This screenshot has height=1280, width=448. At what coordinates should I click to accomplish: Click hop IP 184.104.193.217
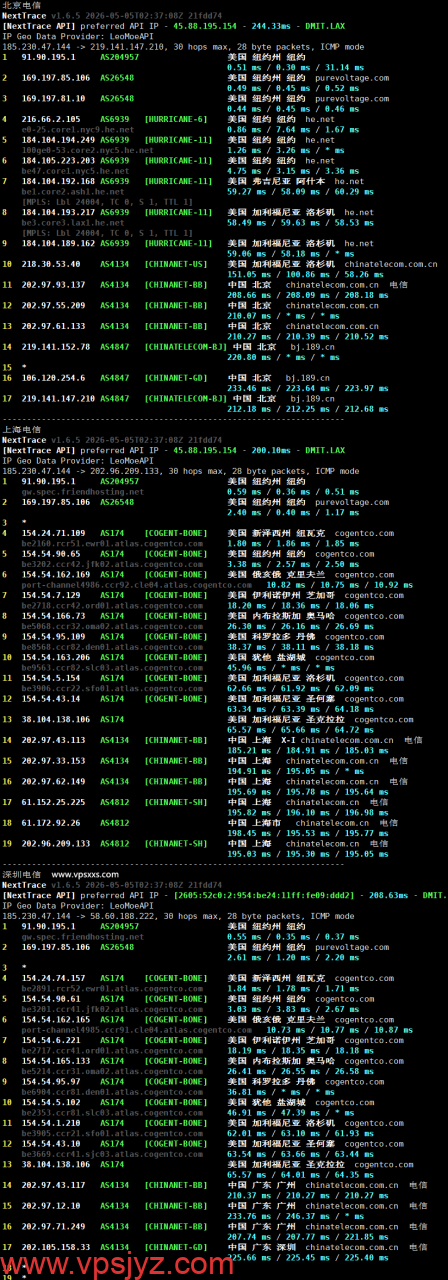(x=58, y=212)
